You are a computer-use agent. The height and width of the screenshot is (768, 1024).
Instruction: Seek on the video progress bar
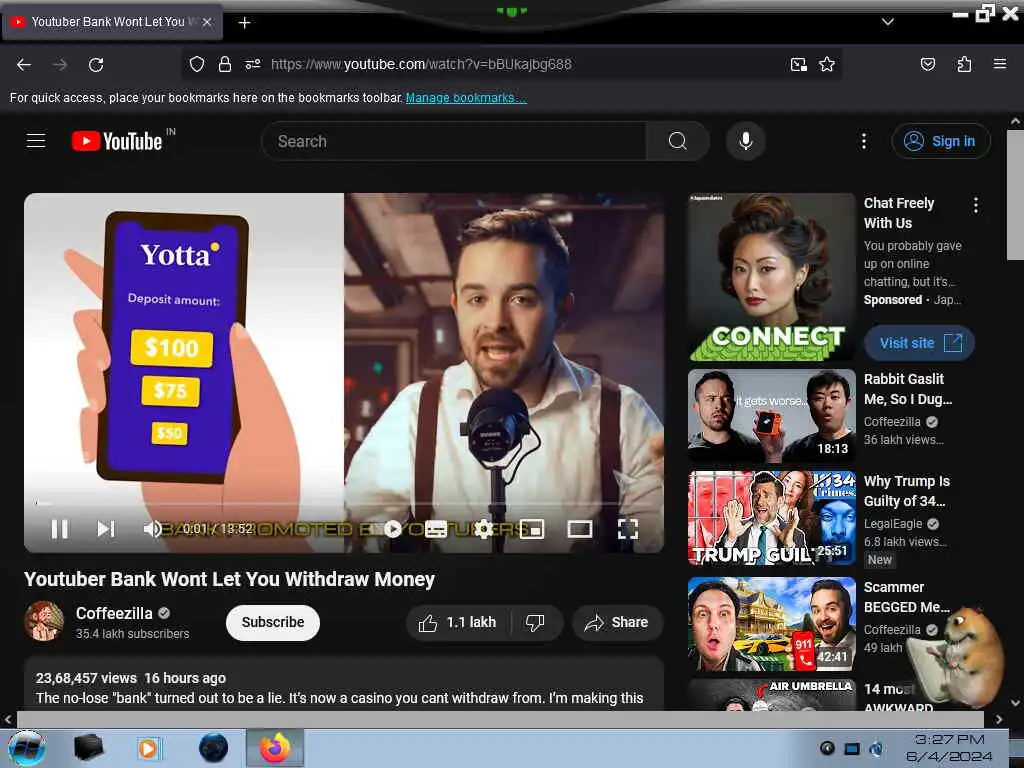(344, 504)
